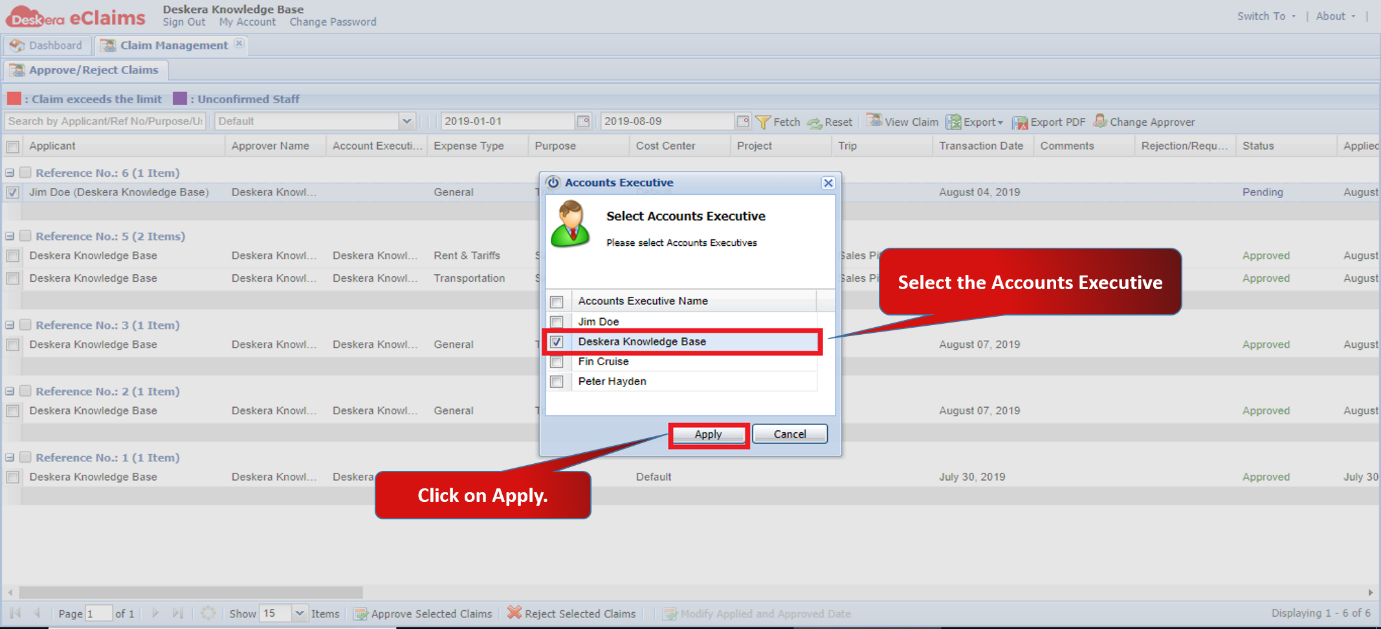Open the Switch To menu
Screen dimensions: 1381x629
click(x=1266, y=16)
